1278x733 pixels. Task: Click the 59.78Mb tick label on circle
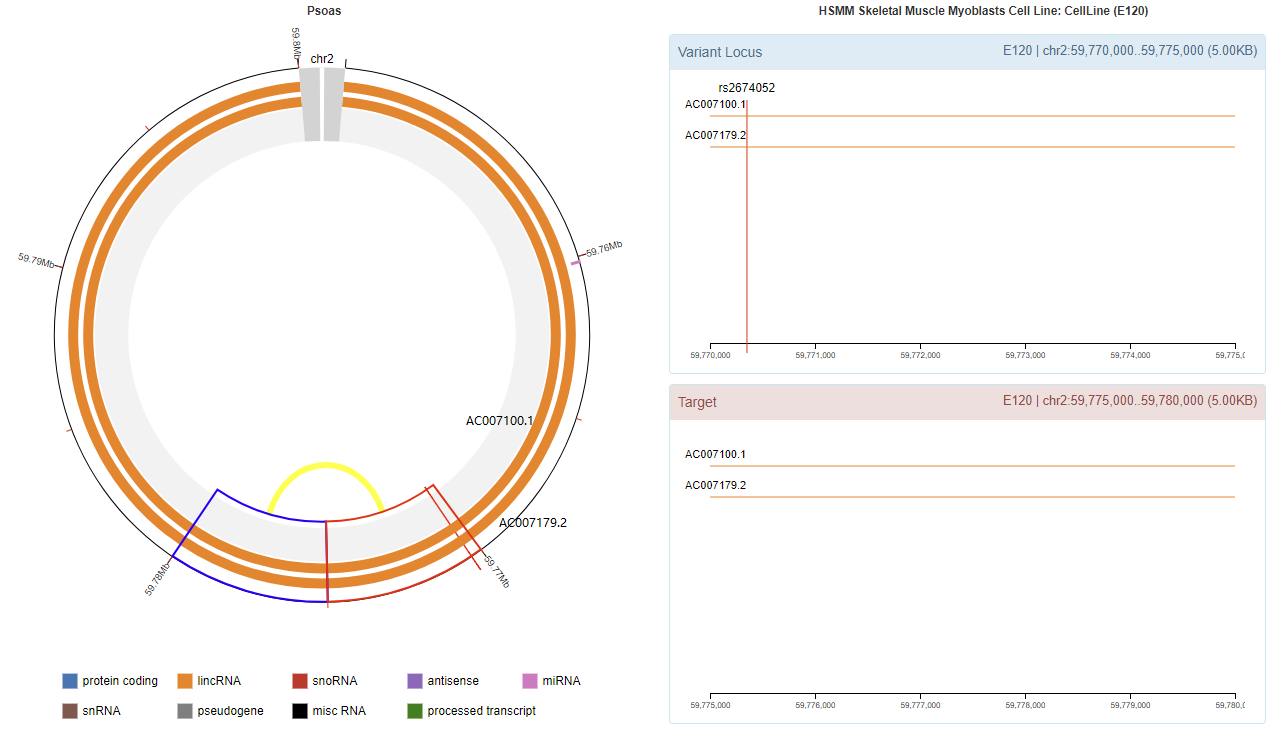pos(158,579)
